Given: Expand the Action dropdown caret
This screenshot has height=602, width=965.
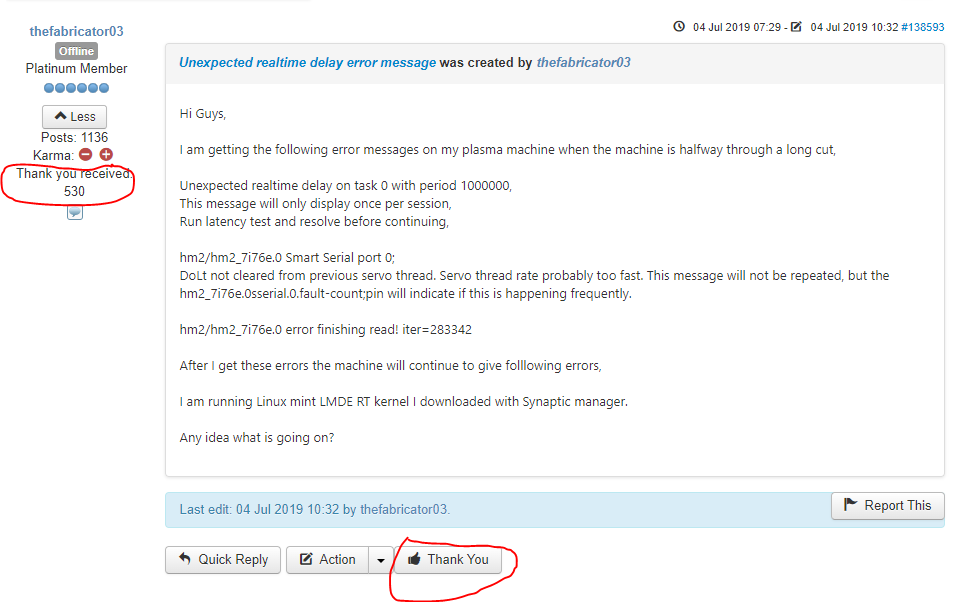Looking at the screenshot, I should (381, 560).
